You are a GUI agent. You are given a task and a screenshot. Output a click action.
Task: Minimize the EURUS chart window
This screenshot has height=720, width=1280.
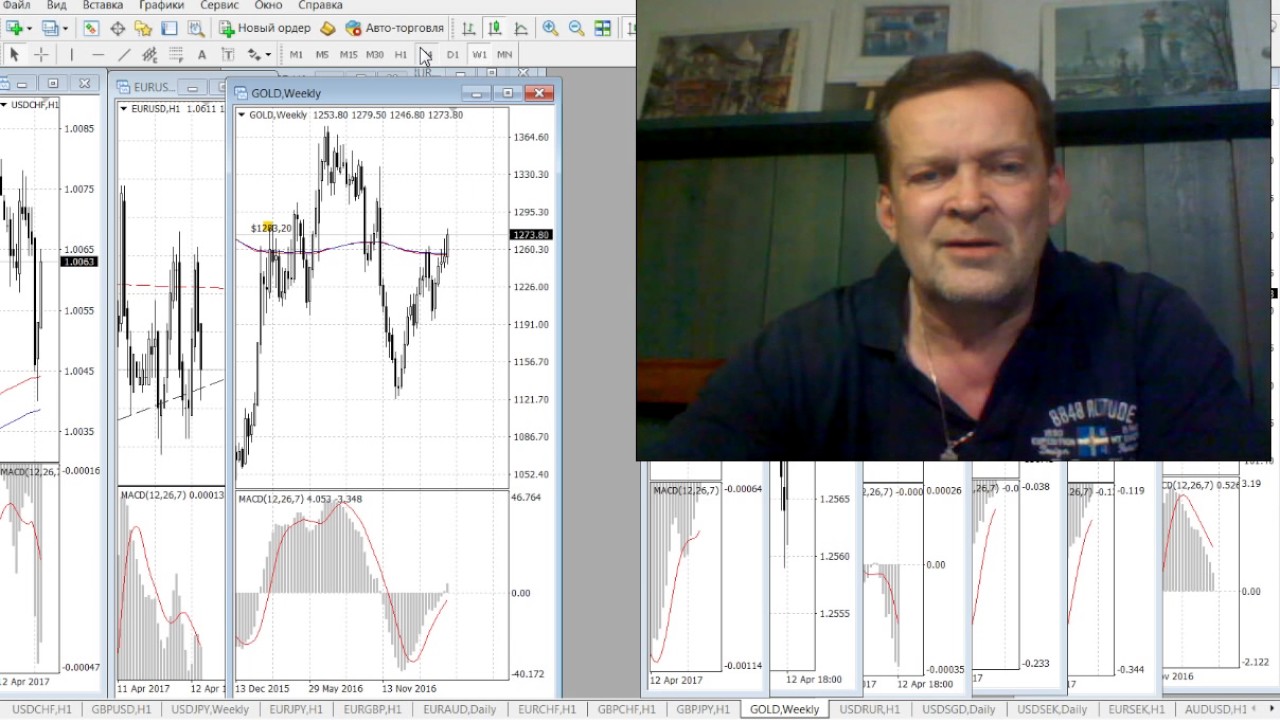pos(192,87)
